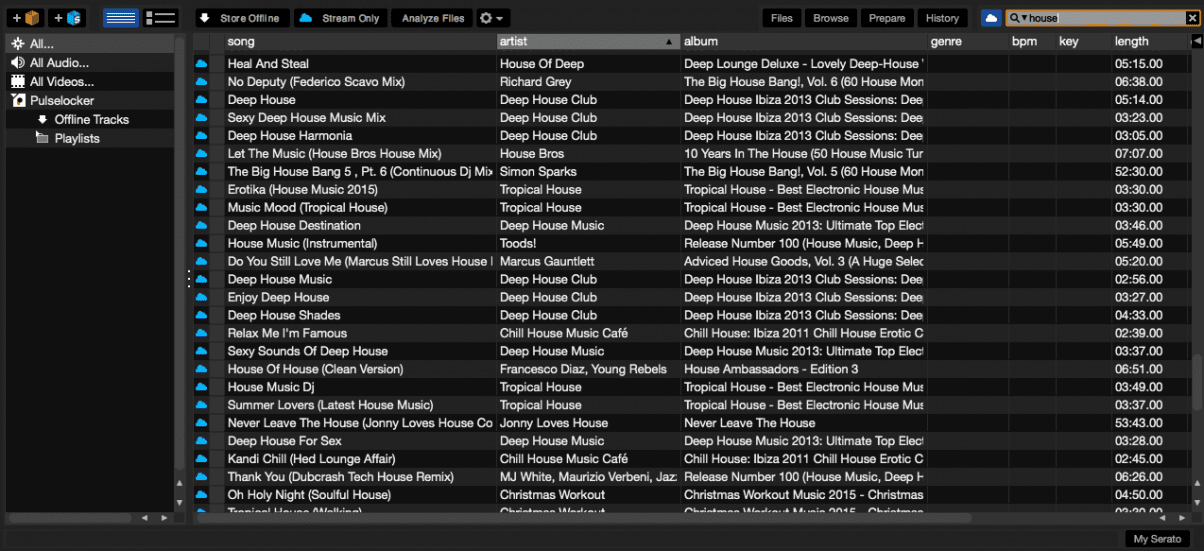Open the Files panel
This screenshot has height=551, width=1204.
(782, 18)
